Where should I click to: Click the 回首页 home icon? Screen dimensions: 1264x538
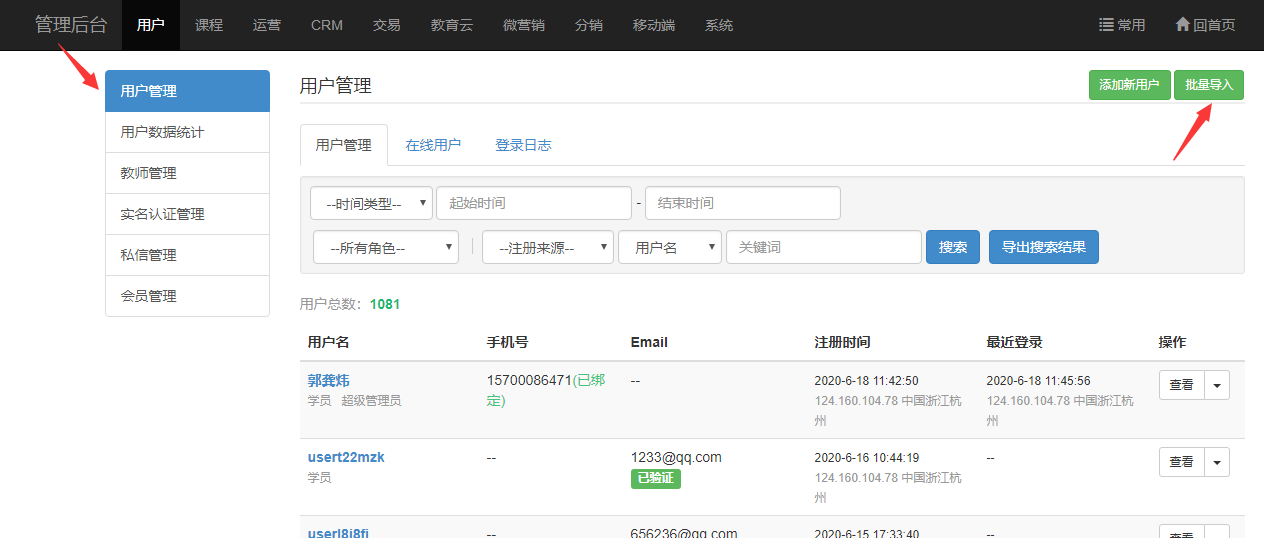click(1182, 25)
